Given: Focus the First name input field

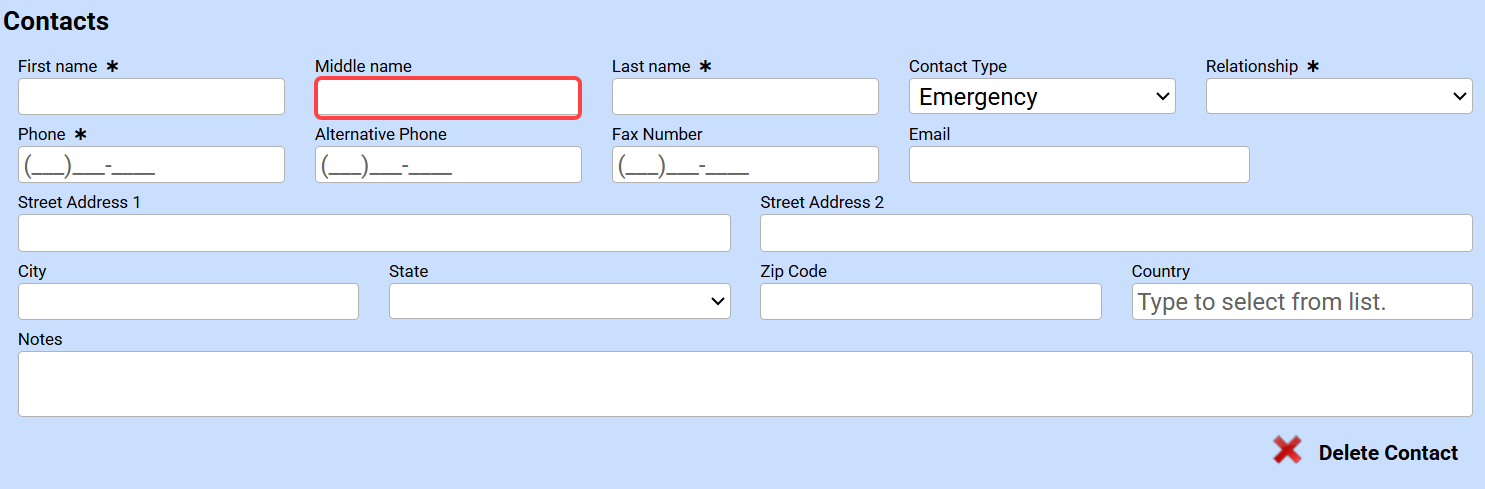Looking at the screenshot, I should click(151, 97).
